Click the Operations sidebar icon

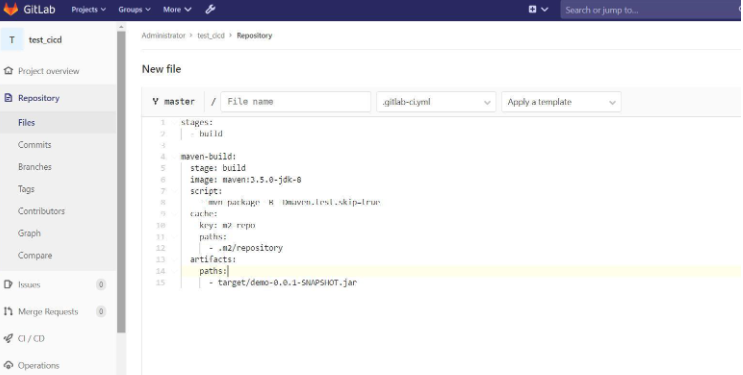point(8,366)
